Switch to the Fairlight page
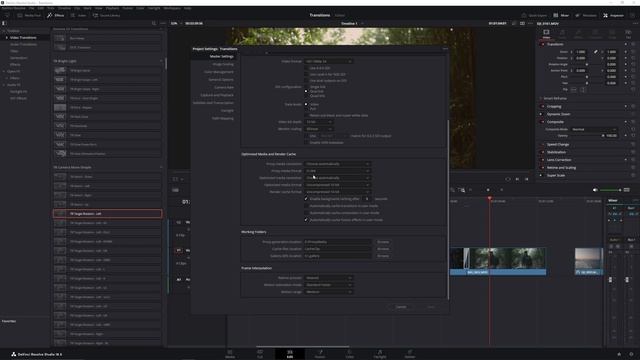This screenshot has width=640, height=360. point(380,353)
